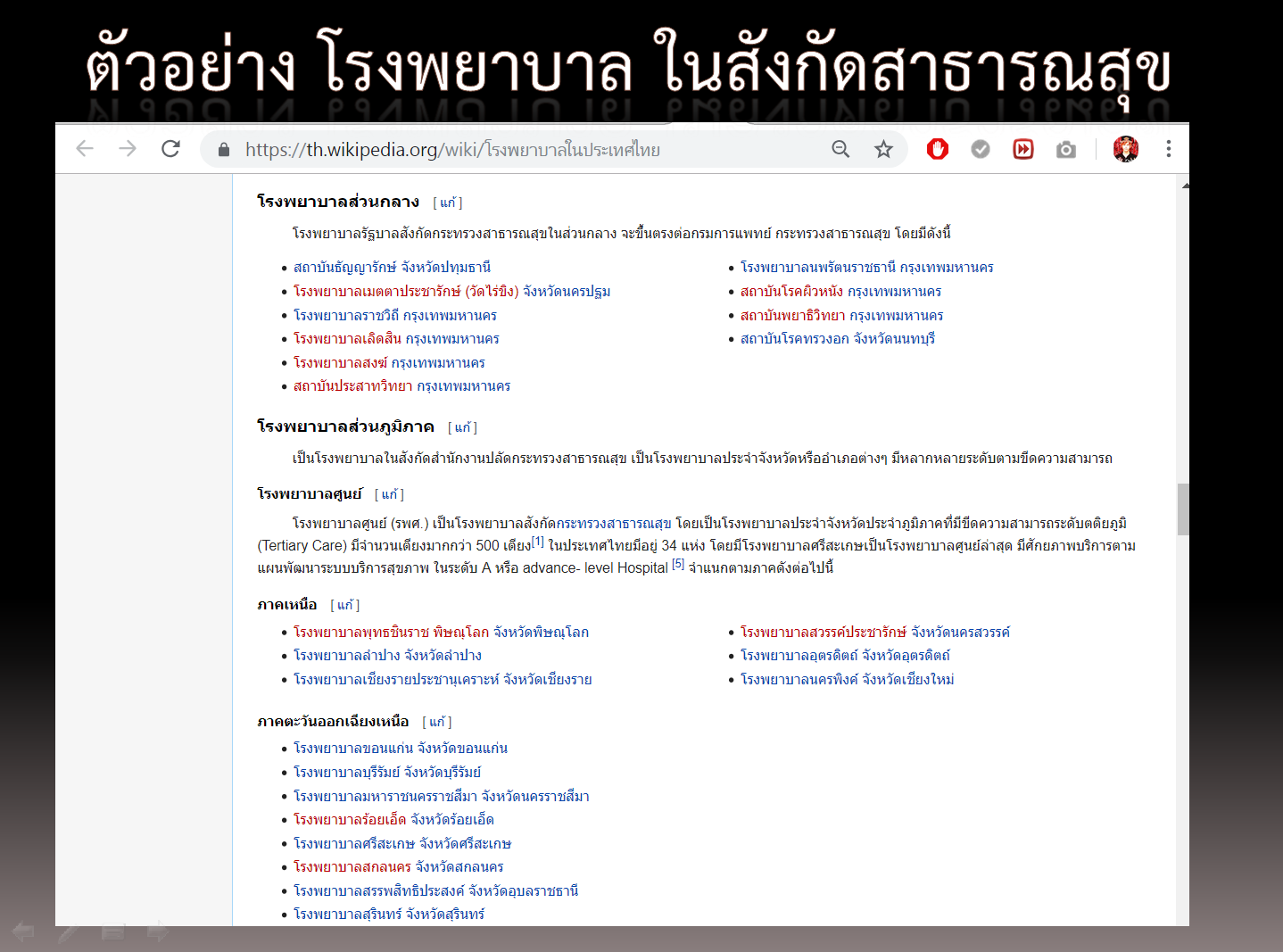Open the โรงพยาบาลราชวิถี article link

tap(348, 315)
